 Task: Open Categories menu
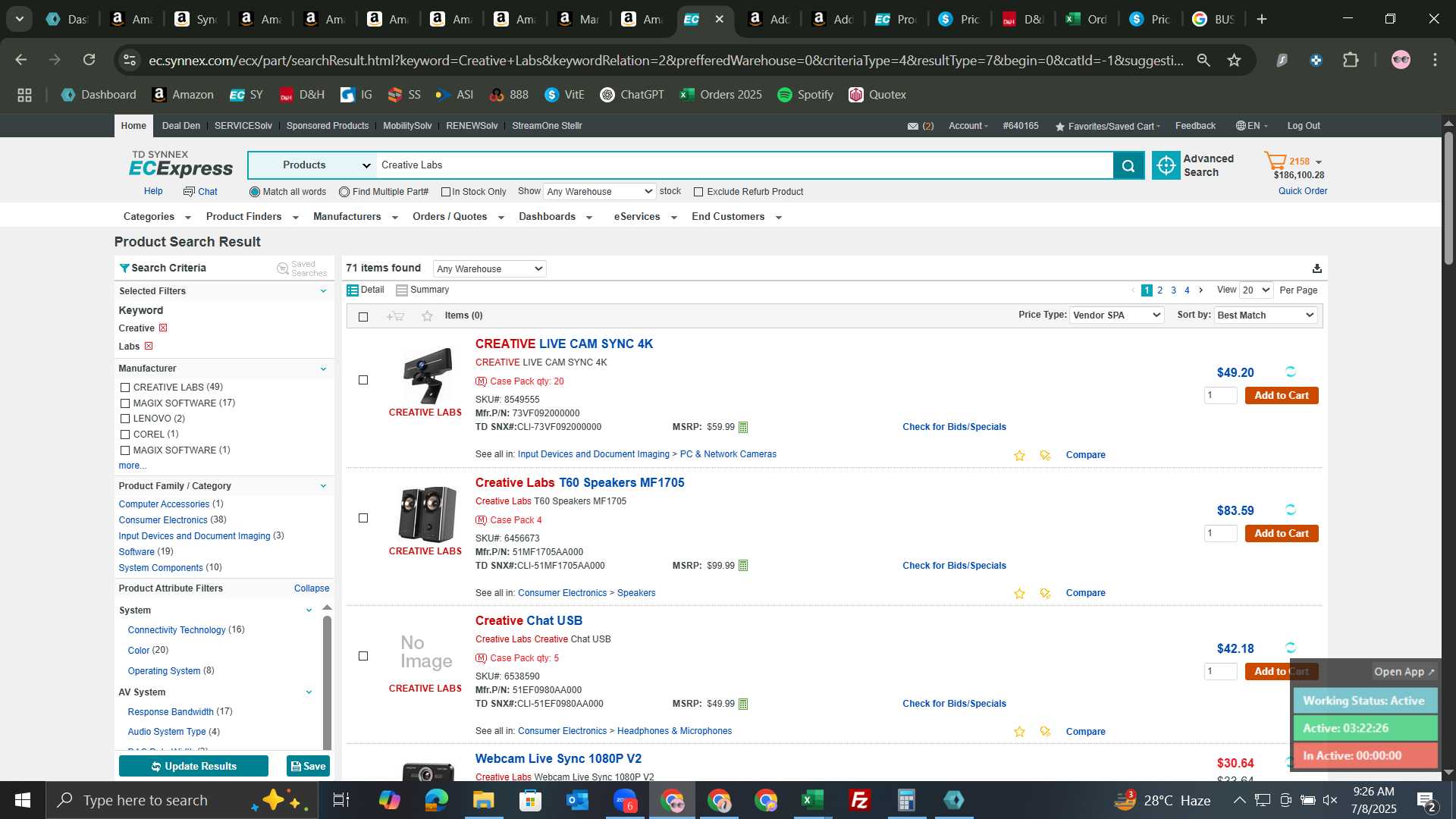click(156, 217)
